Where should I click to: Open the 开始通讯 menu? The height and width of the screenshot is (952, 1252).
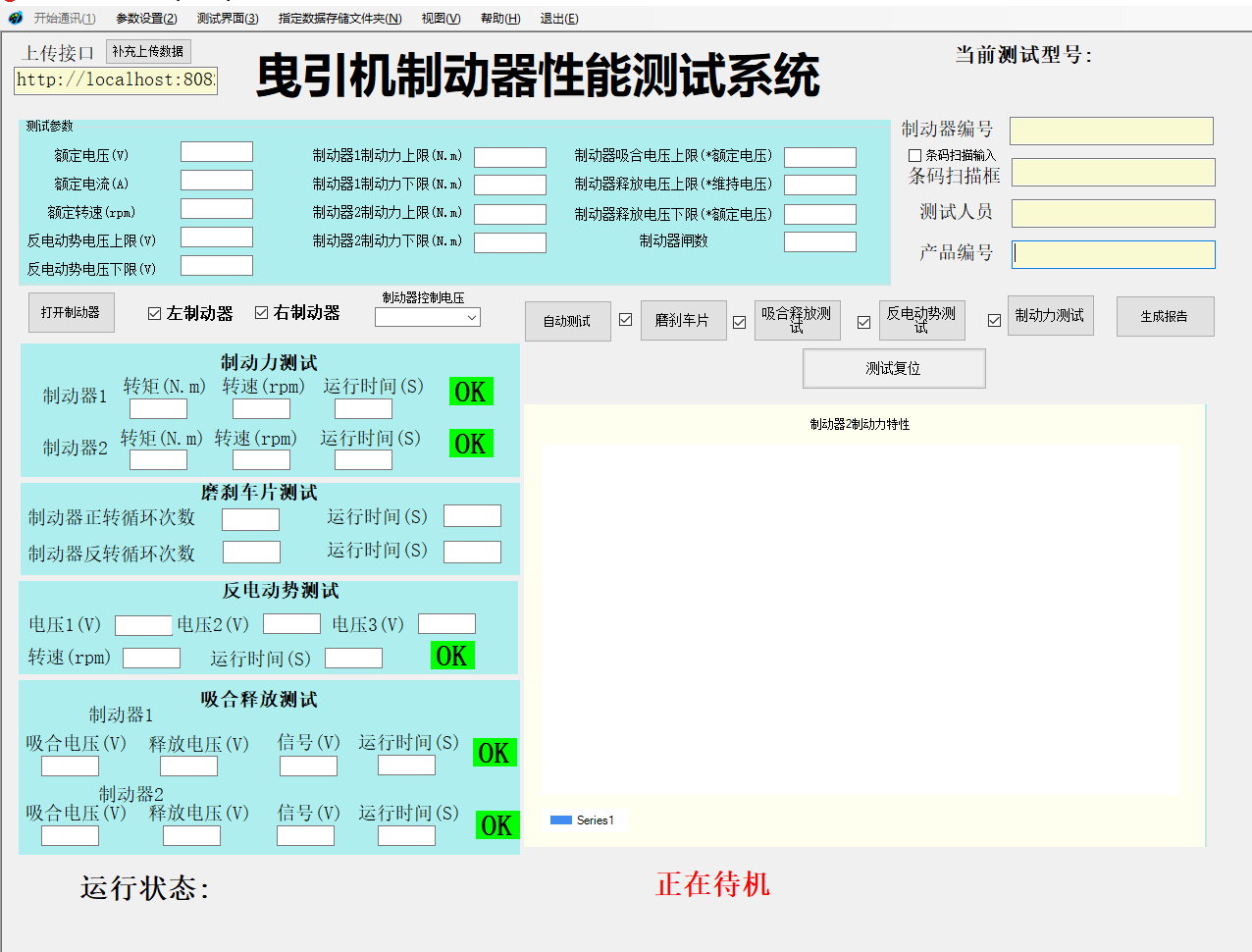(x=64, y=18)
